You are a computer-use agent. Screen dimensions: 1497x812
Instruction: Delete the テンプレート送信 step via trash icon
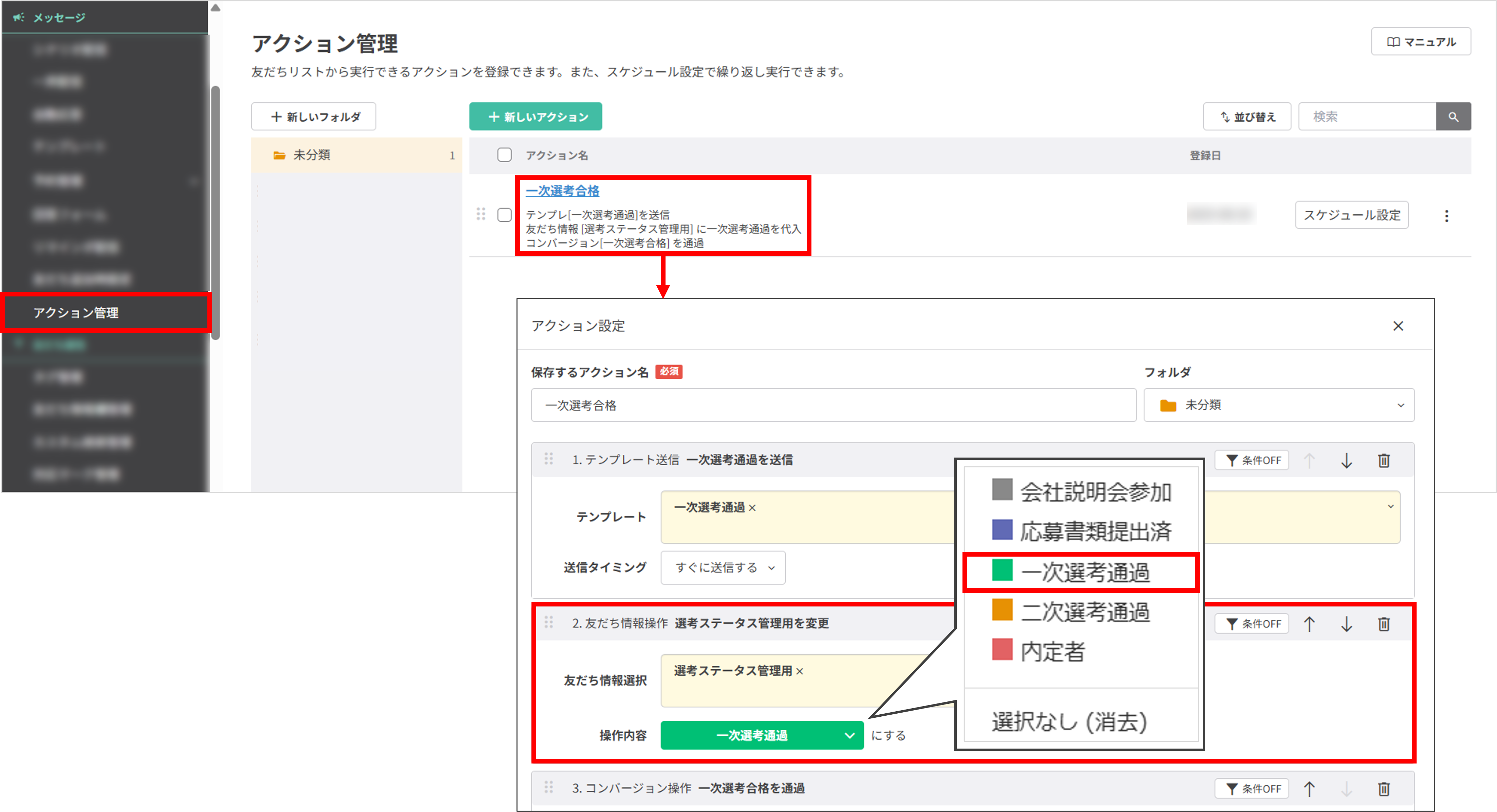1384,460
